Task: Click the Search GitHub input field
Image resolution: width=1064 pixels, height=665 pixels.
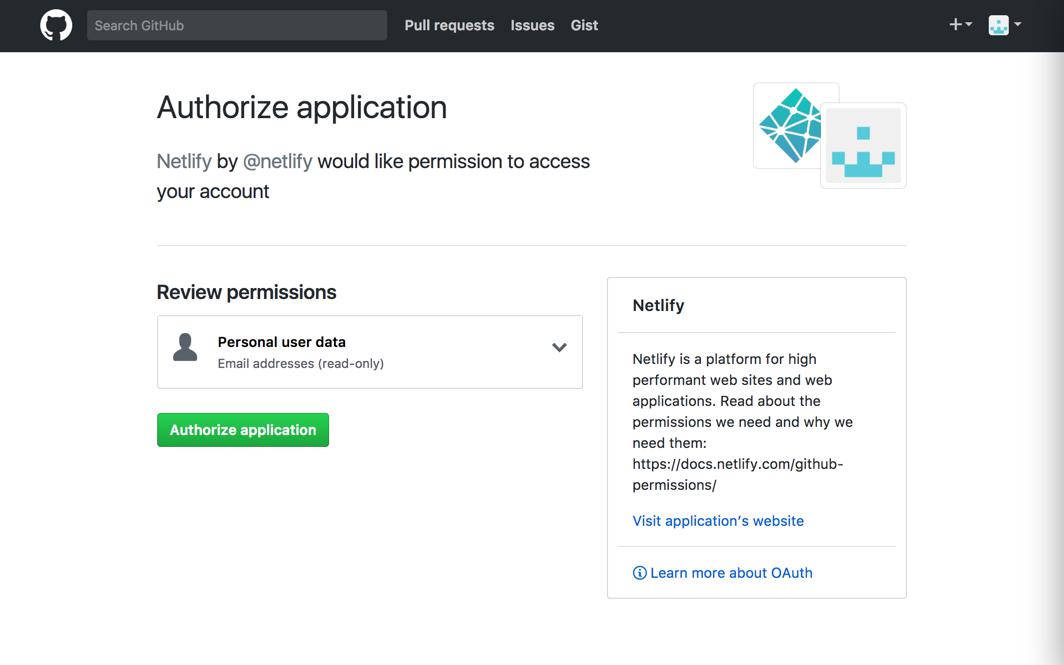Action: pyautogui.click(x=236, y=24)
